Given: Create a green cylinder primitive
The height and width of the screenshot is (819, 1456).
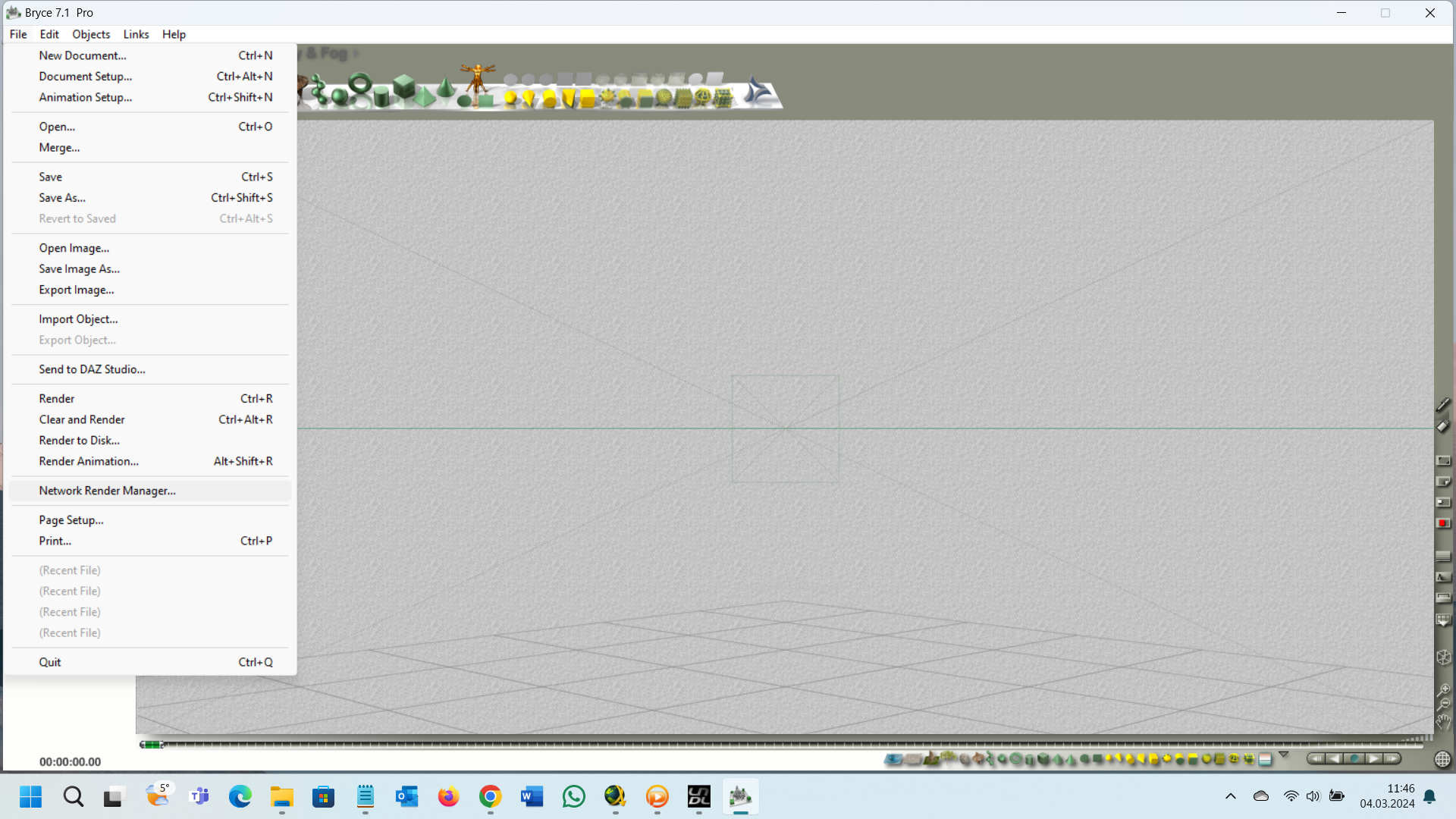Looking at the screenshot, I should pos(381,97).
